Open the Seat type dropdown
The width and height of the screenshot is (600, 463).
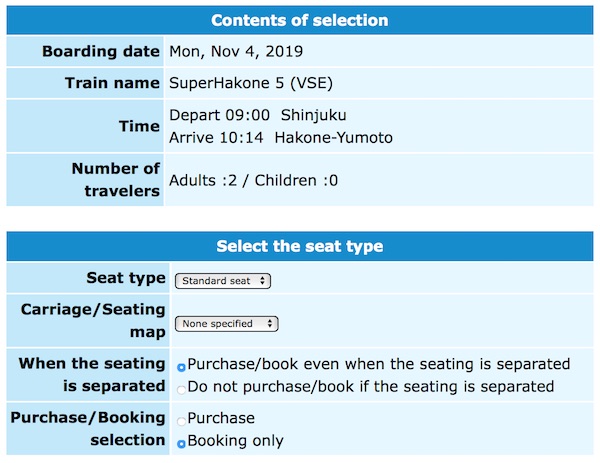coord(222,281)
